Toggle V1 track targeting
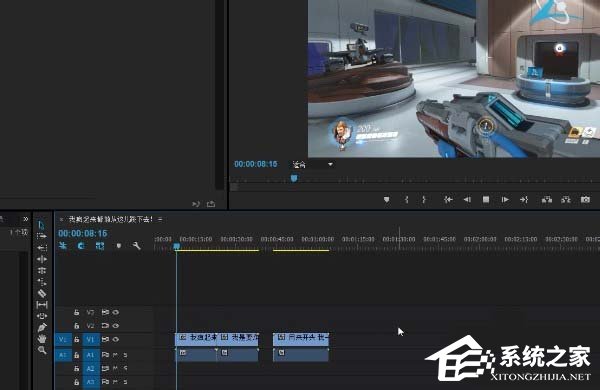Screen dimensions: 600x390 (91, 339)
